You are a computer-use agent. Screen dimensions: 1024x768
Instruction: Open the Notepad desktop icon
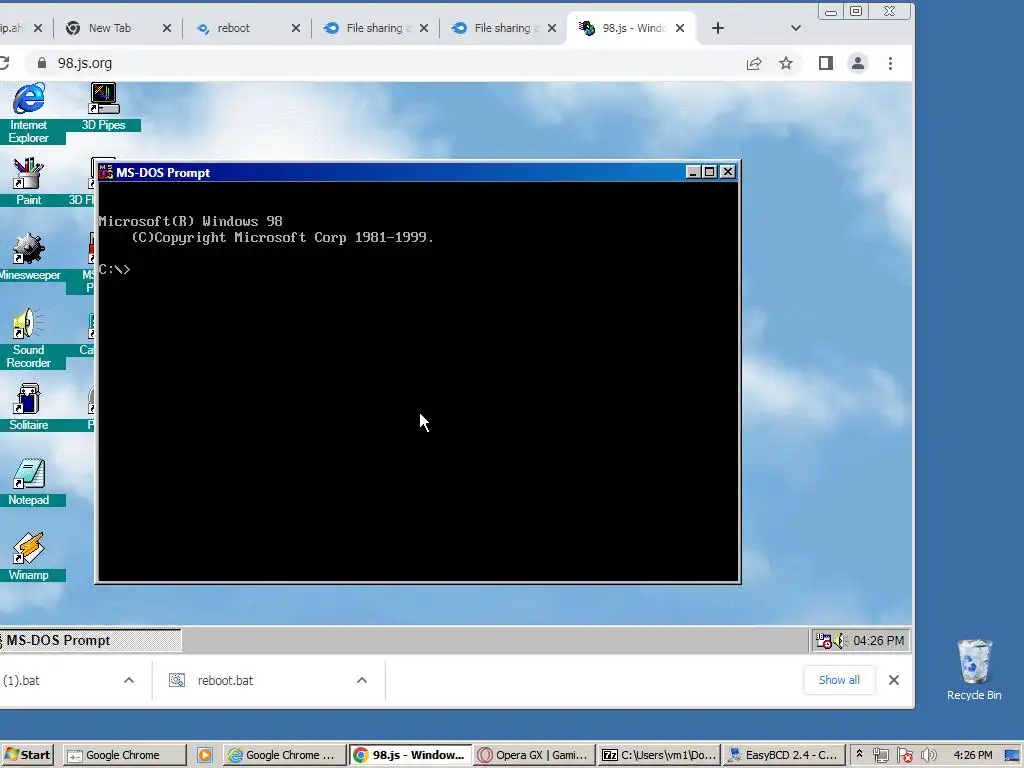(x=28, y=482)
